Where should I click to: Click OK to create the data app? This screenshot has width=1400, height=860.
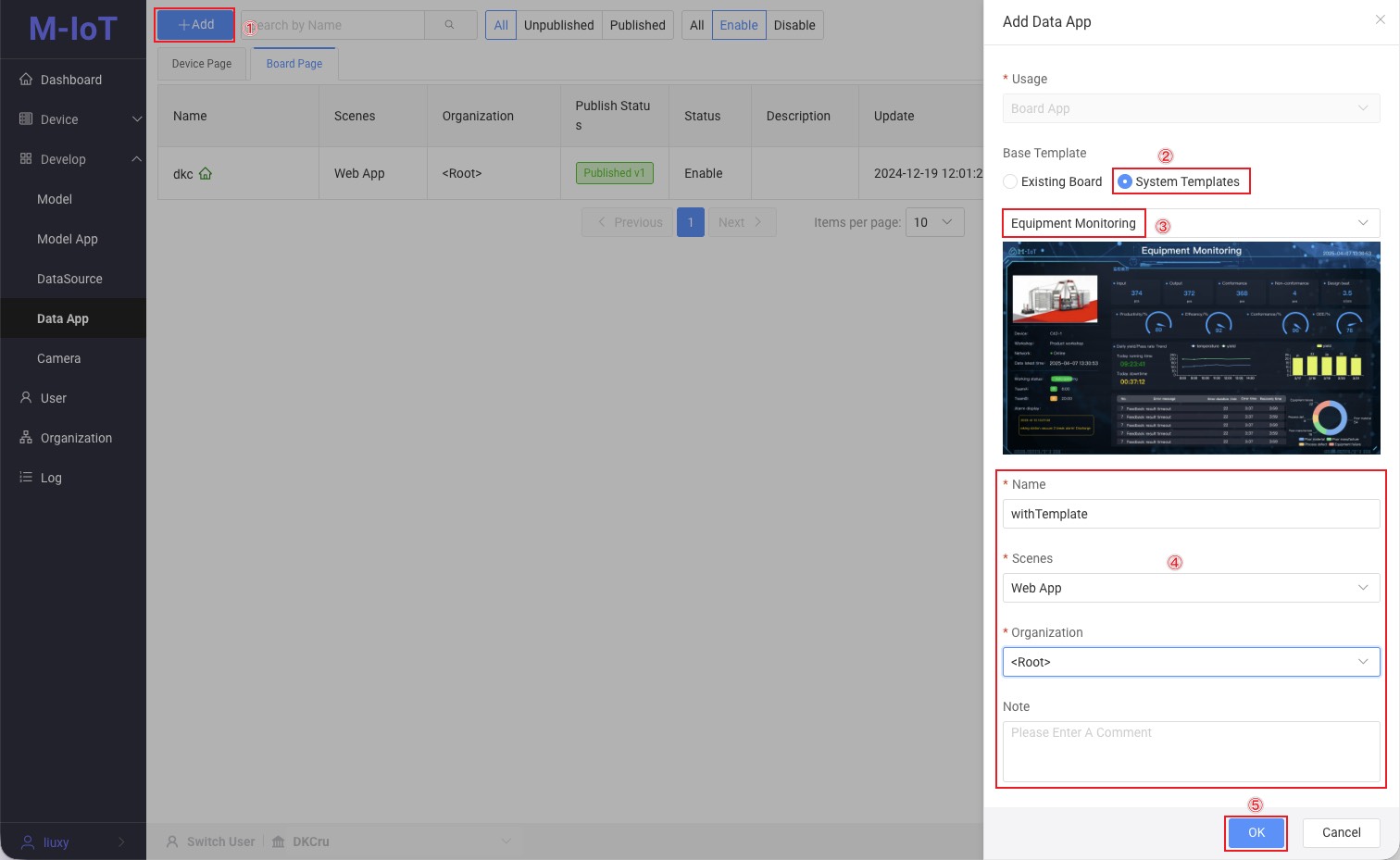tap(1256, 832)
